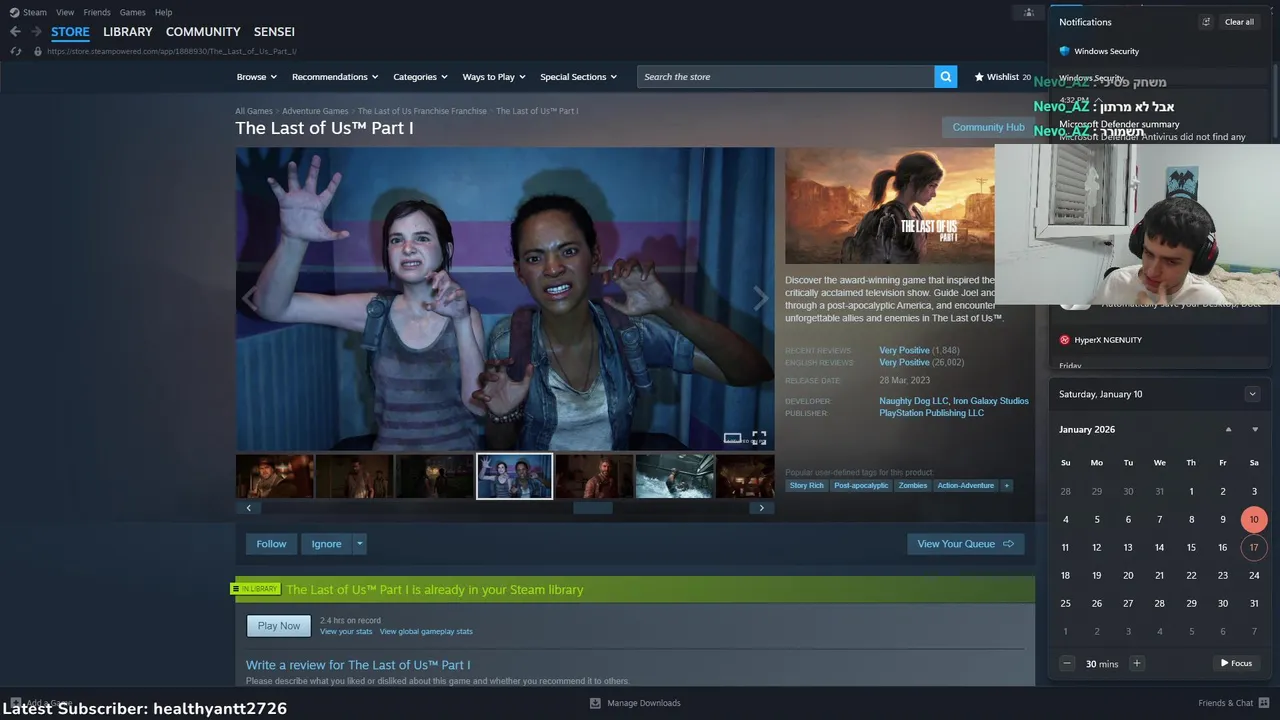The width and height of the screenshot is (1280, 720).
Task: Click the Windows Security shield icon
Action: tap(1065, 51)
